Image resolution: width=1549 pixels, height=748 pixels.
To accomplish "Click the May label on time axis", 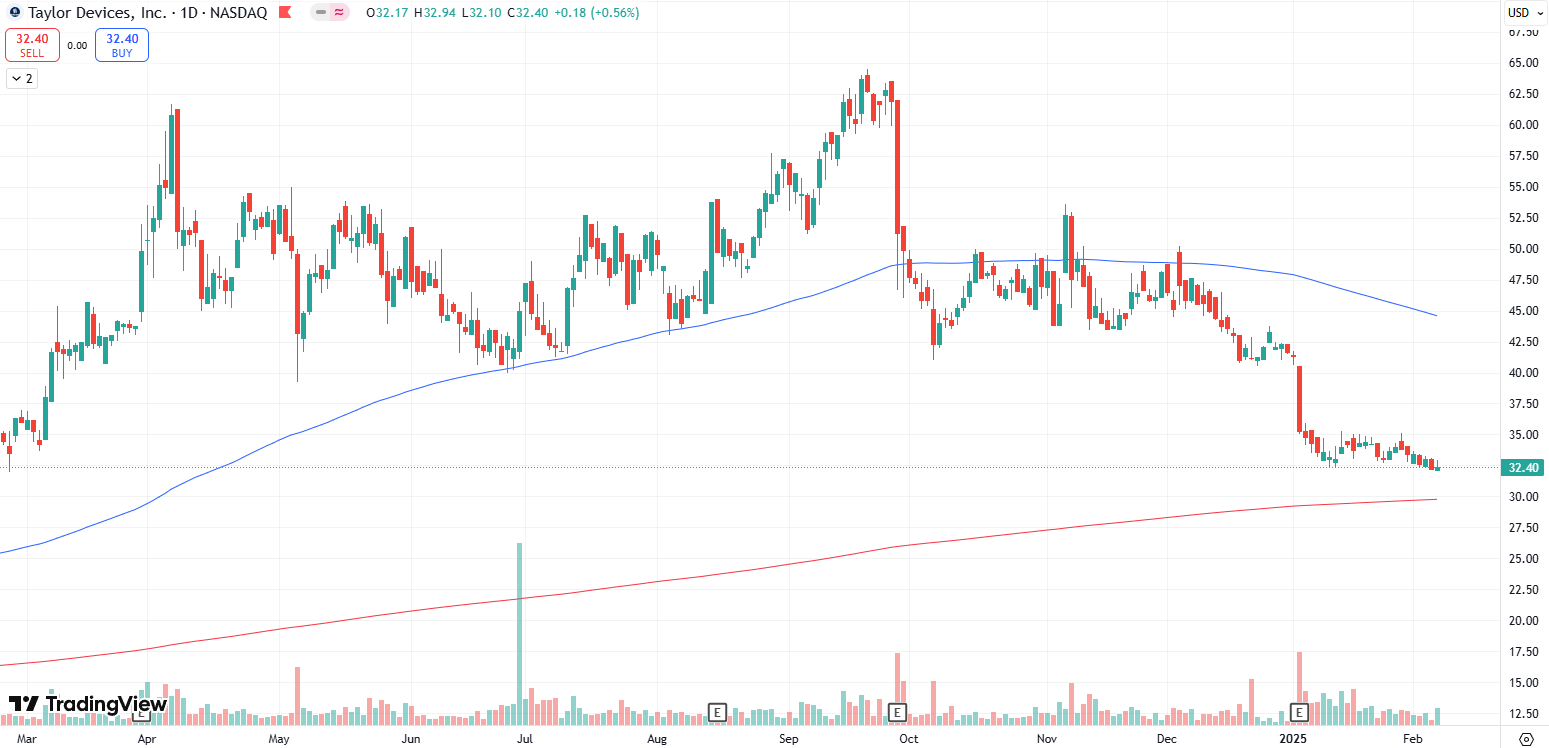I will pos(279,739).
